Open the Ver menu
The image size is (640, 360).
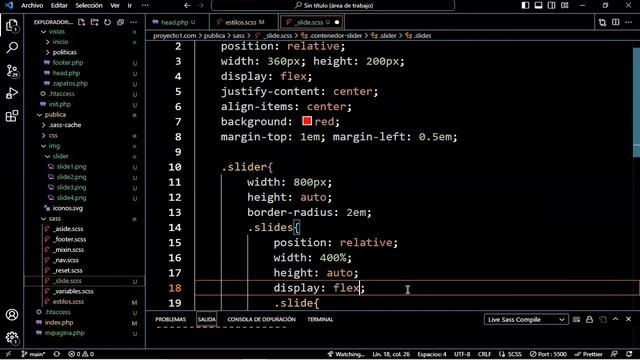coord(115,5)
